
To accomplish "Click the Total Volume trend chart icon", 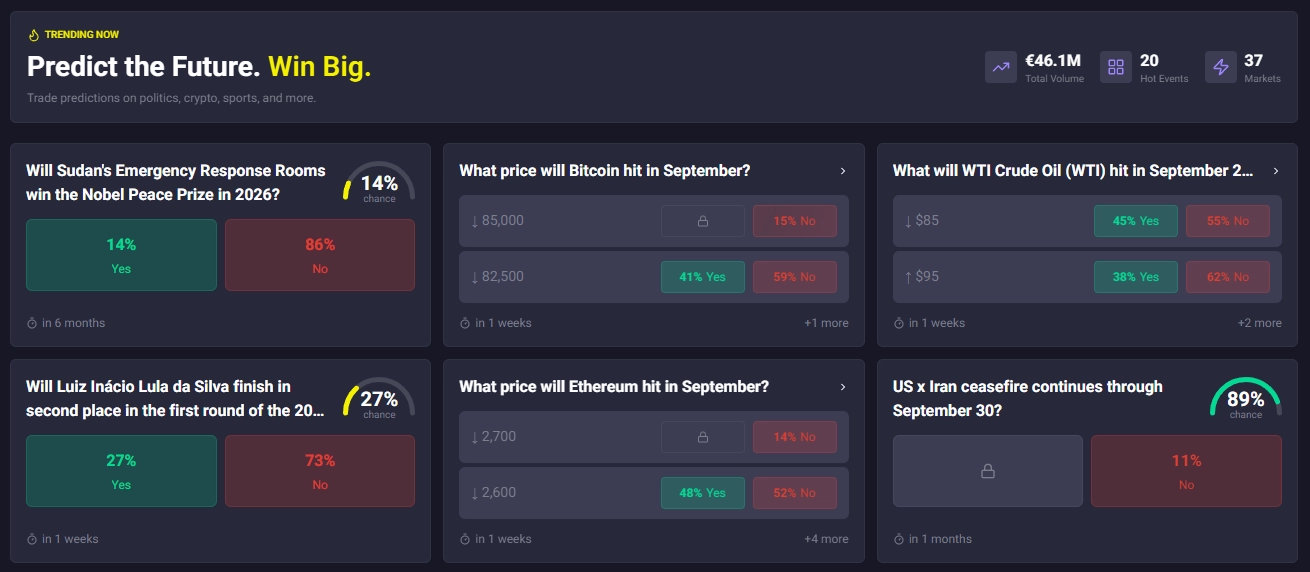I will tap(1001, 67).
